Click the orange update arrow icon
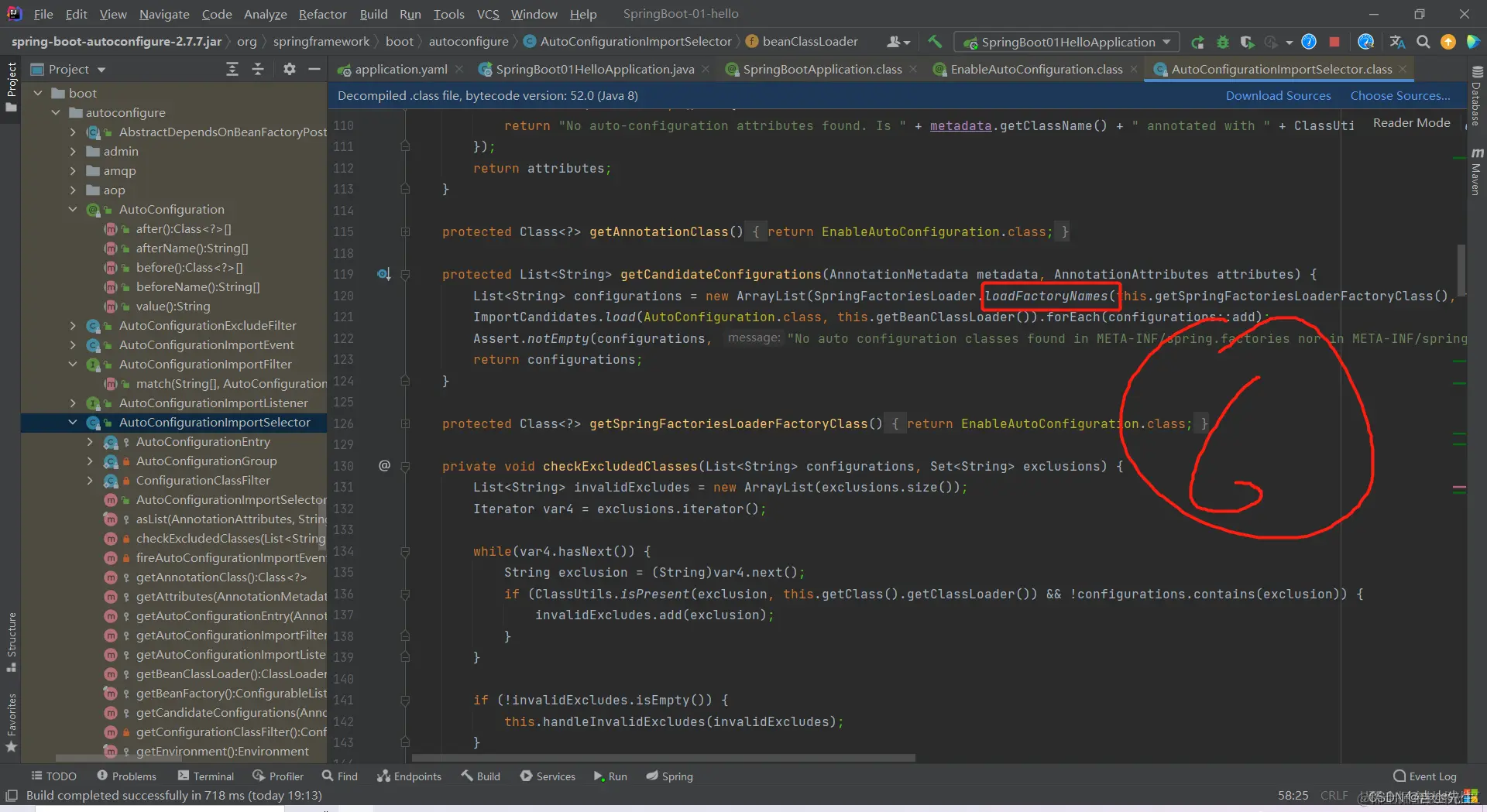Image resolution: width=1487 pixels, height=812 pixels. (x=1448, y=42)
